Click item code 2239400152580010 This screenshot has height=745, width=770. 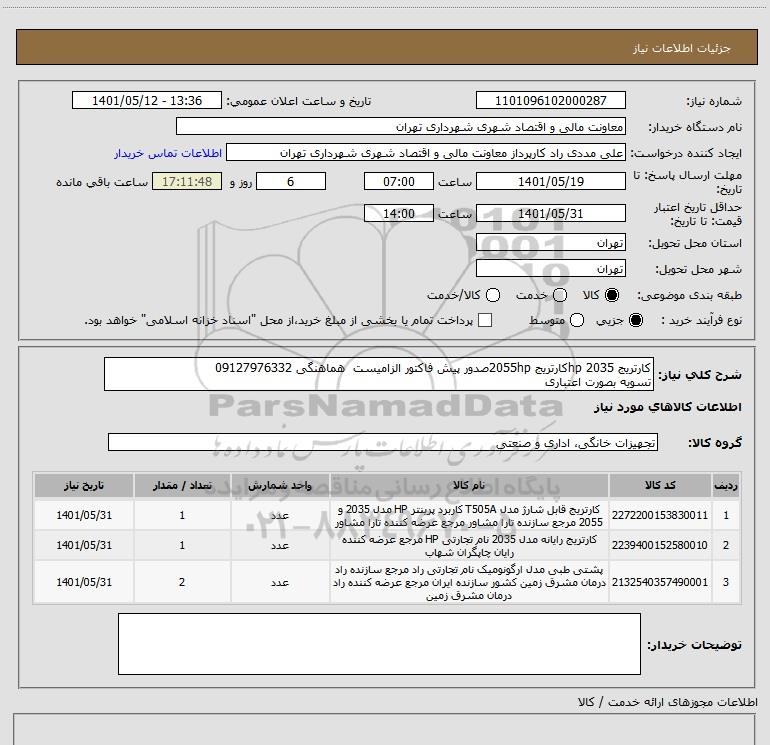coord(660,545)
